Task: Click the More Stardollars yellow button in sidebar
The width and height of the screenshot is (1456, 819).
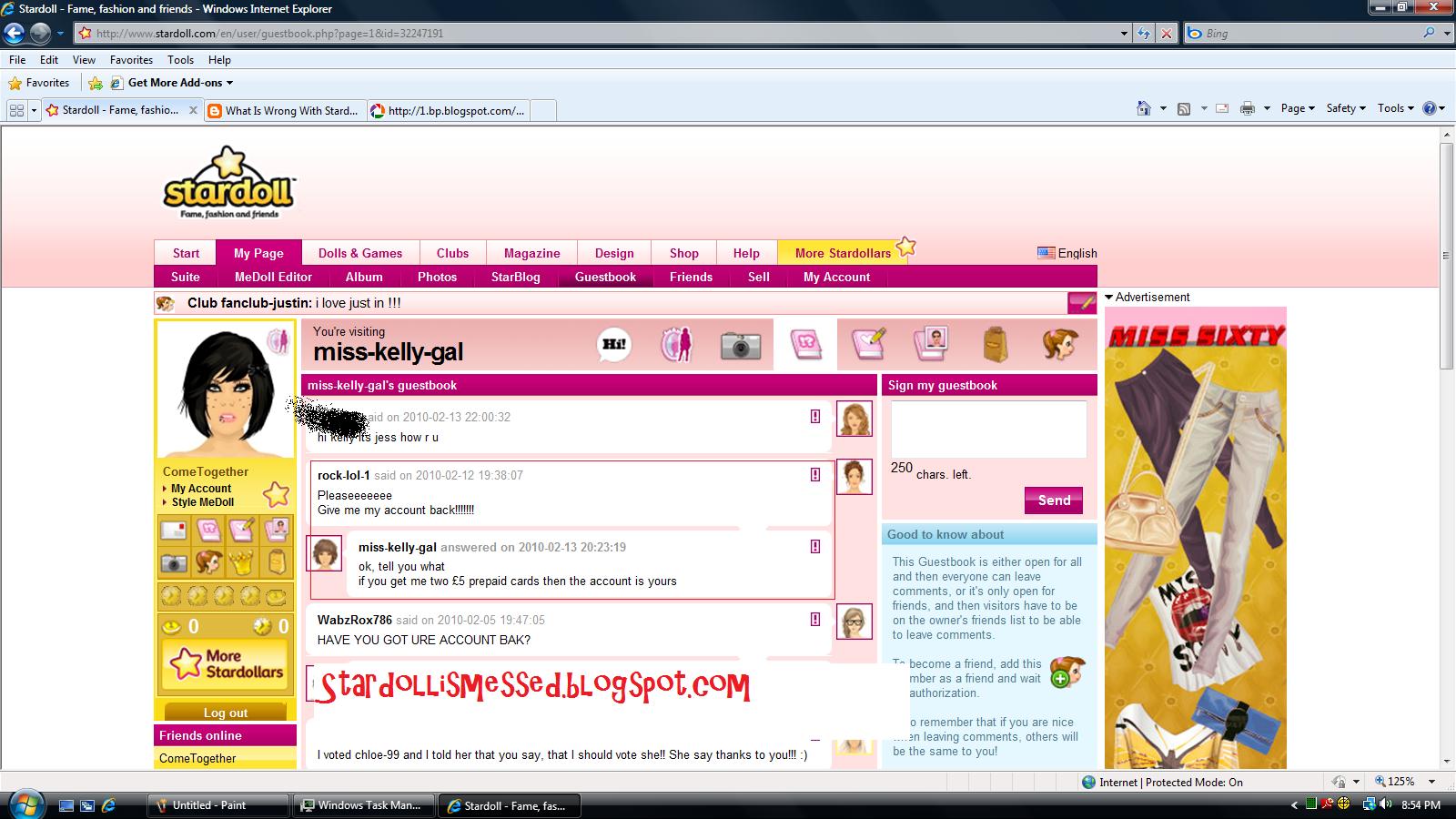Action: click(226, 663)
